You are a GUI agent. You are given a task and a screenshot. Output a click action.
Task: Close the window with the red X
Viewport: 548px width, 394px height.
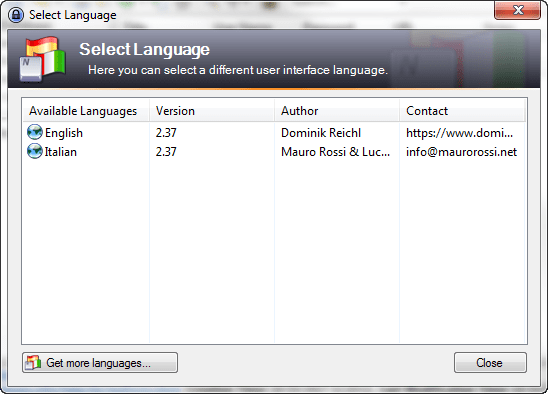(x=518, y=10)
